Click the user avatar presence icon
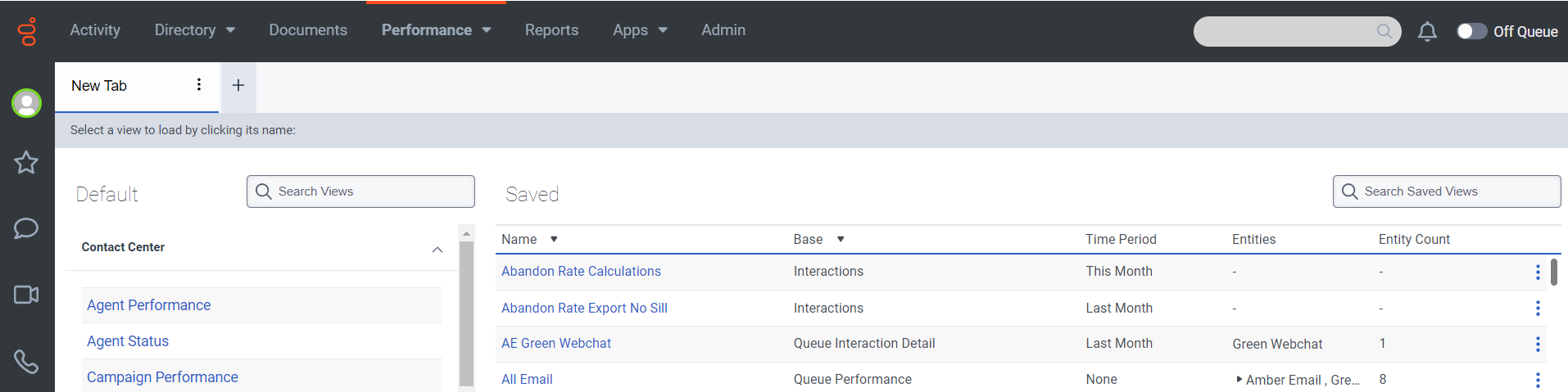 click(x=26, y=103)
